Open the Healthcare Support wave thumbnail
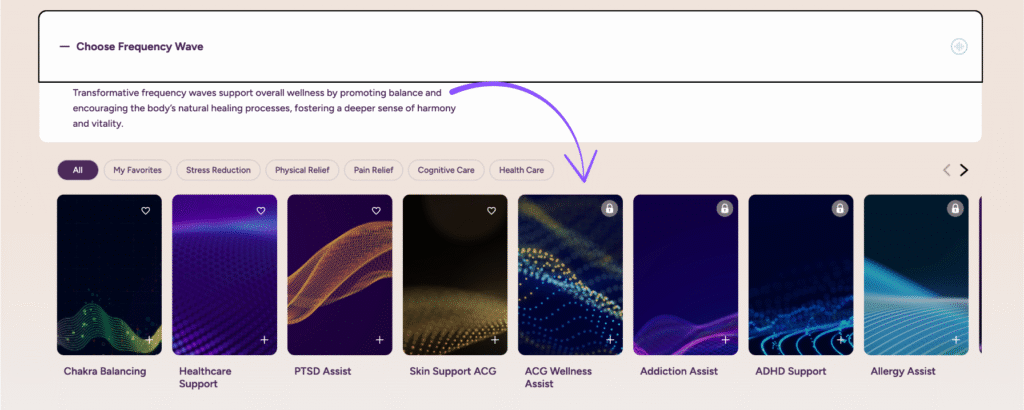 [224, 275]
